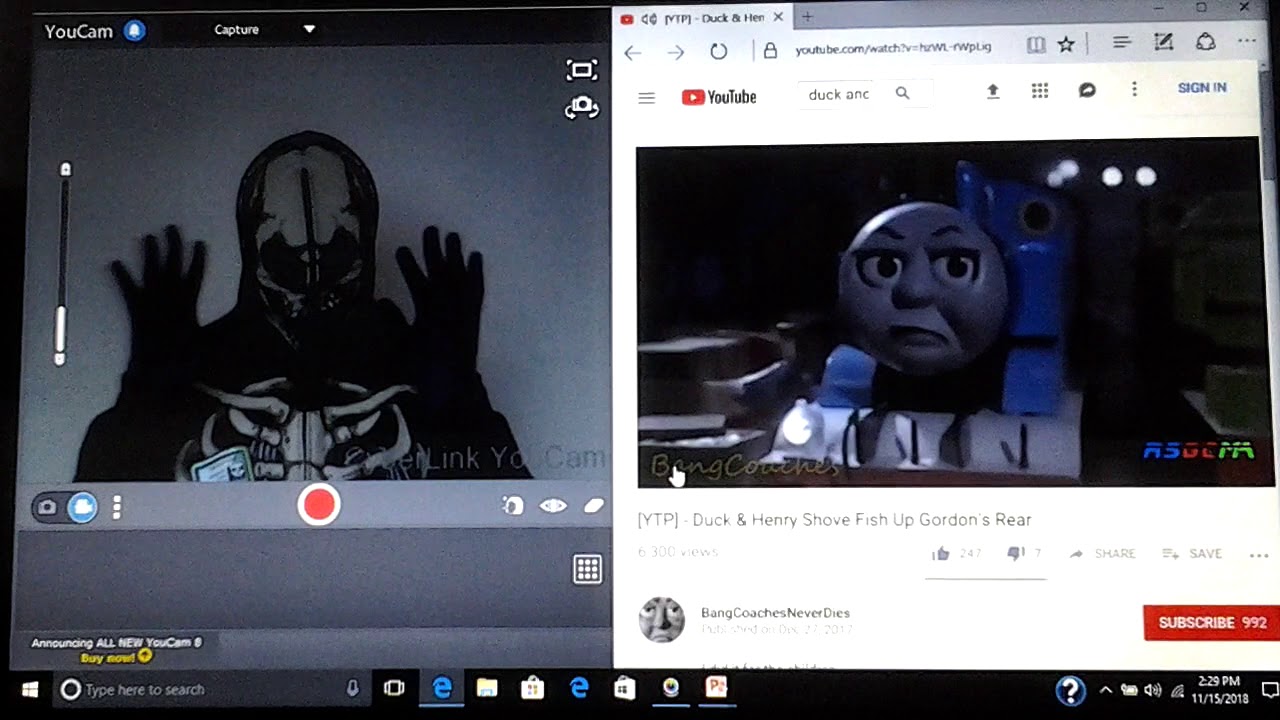The height and width of the screenshot is (720, 1280).
Task: Select the eraser clear effects icon
Action: [594, 506]
